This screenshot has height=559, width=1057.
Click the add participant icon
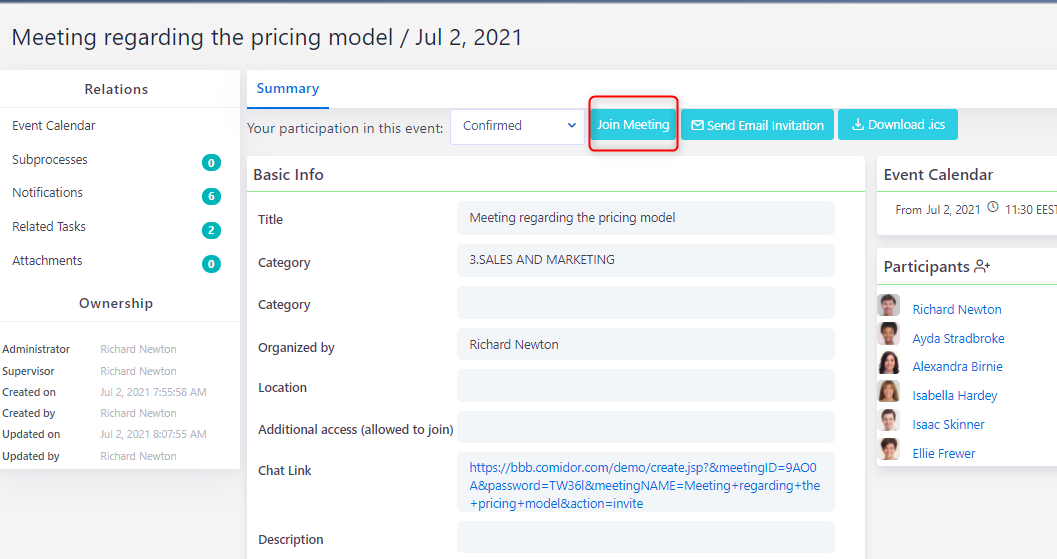[x=982, y=267]
